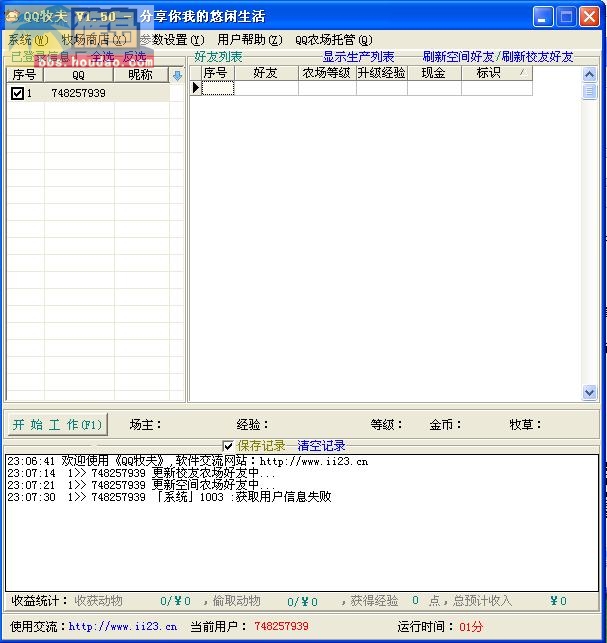Sort accounts by QQ column header
This screenshot has height=643, width=607.
[78, 75]
